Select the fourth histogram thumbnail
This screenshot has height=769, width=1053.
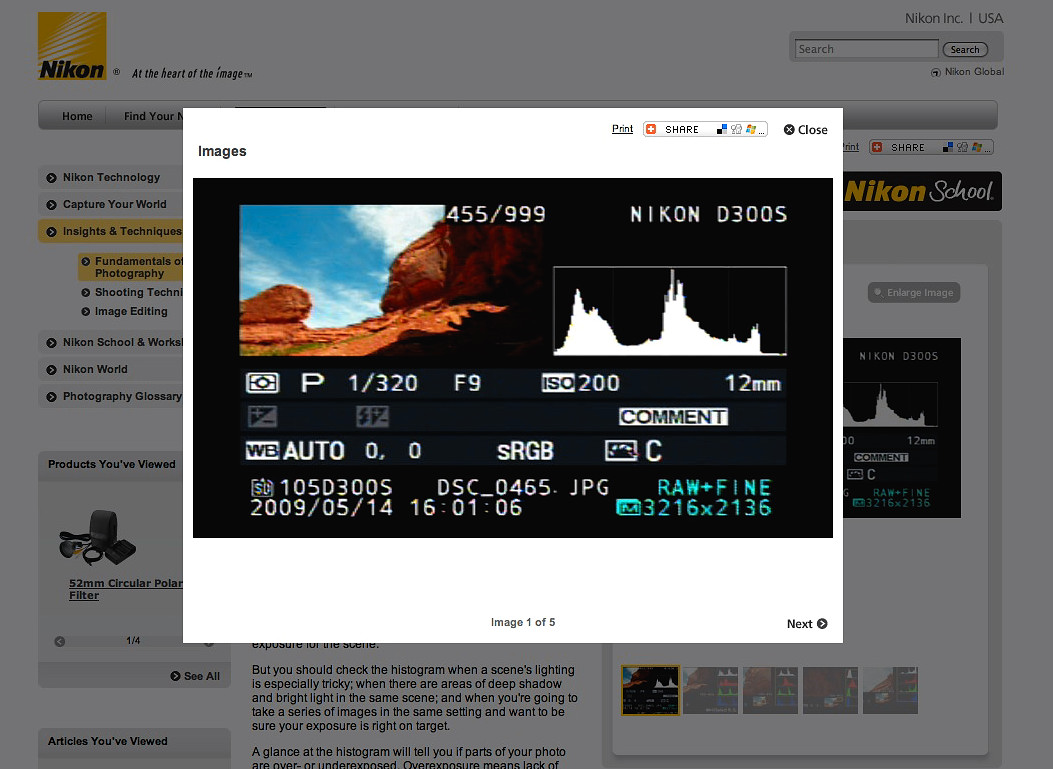pyautogui.click(x=831, y=690)
